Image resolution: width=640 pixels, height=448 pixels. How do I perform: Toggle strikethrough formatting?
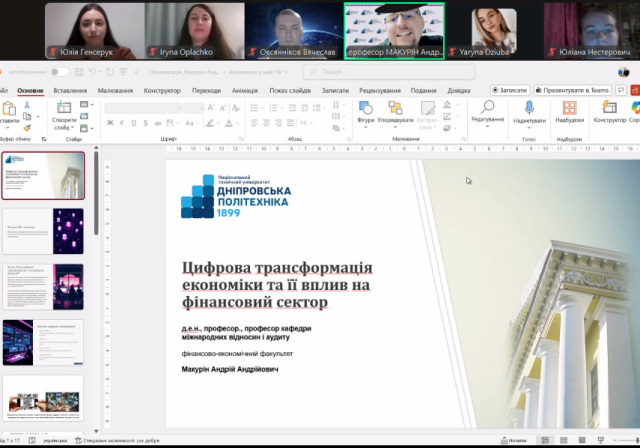[x=158, y=123]
